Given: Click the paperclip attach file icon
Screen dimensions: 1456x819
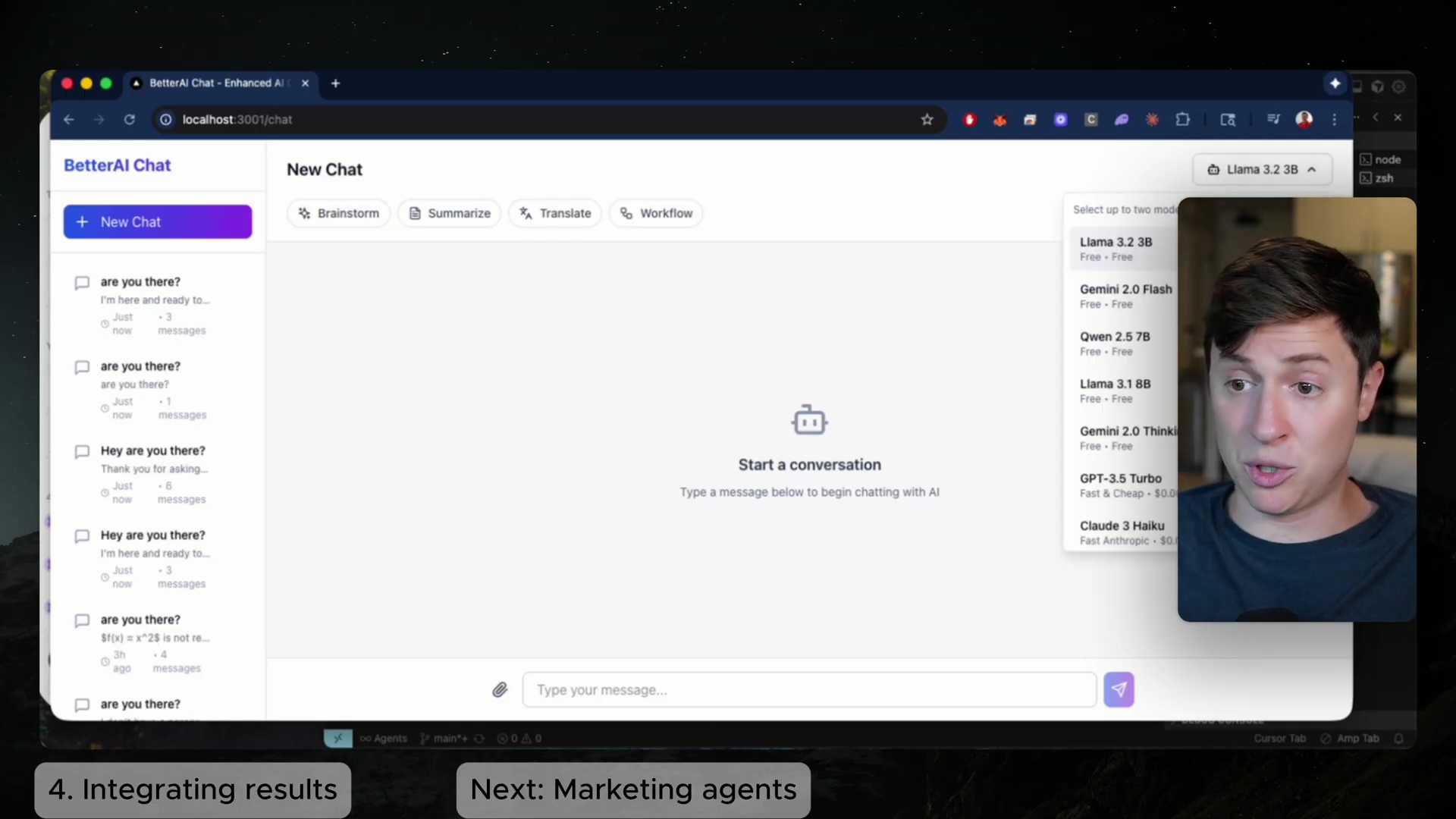Looking at the screenshot, I should coord(500,689).
